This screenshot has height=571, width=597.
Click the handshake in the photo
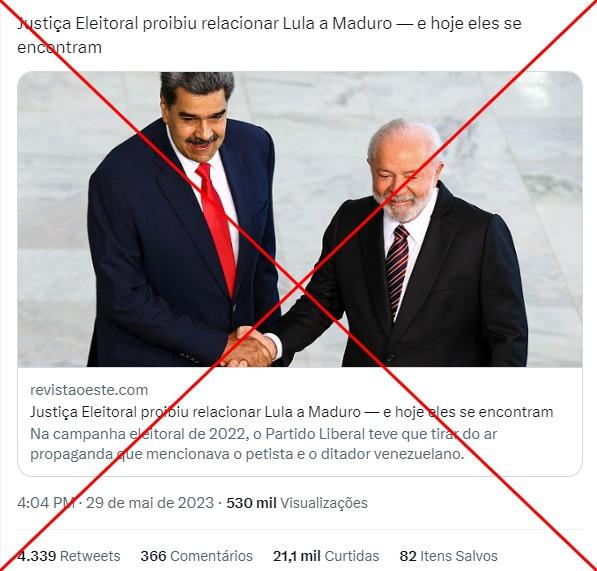point(249,346)
